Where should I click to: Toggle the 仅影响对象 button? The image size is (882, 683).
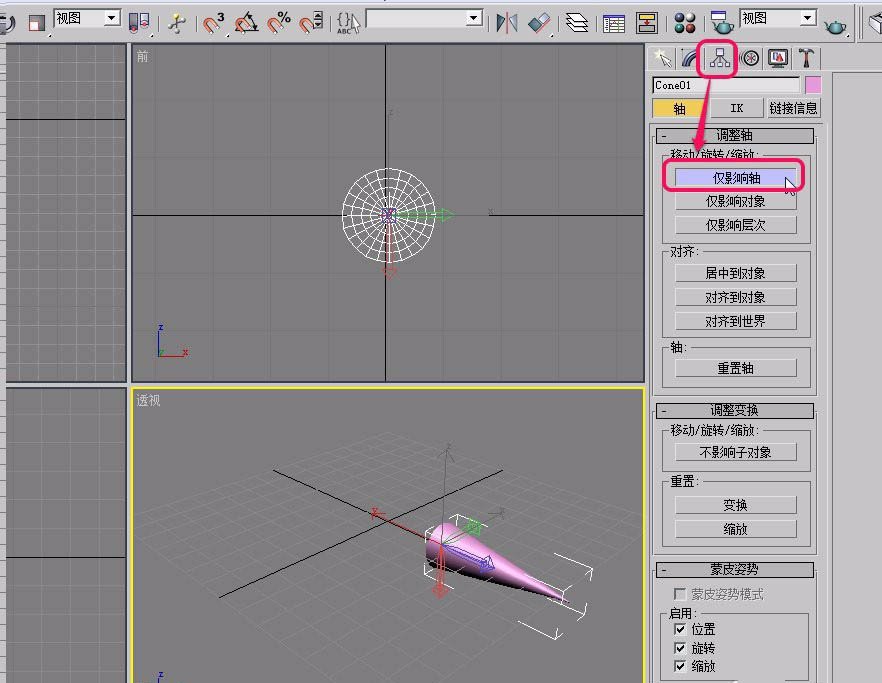(736, 201)
